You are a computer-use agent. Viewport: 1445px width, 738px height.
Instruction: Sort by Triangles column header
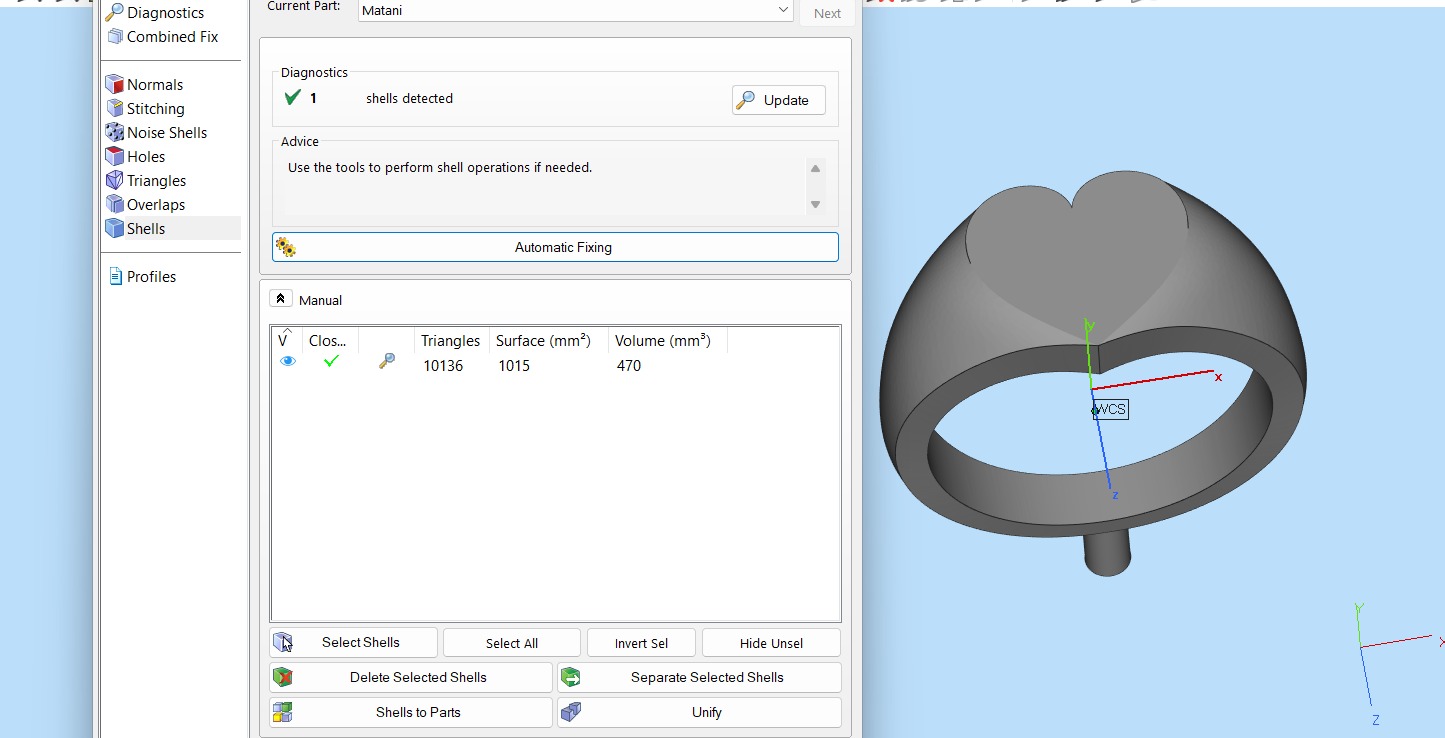click(450, 341)
